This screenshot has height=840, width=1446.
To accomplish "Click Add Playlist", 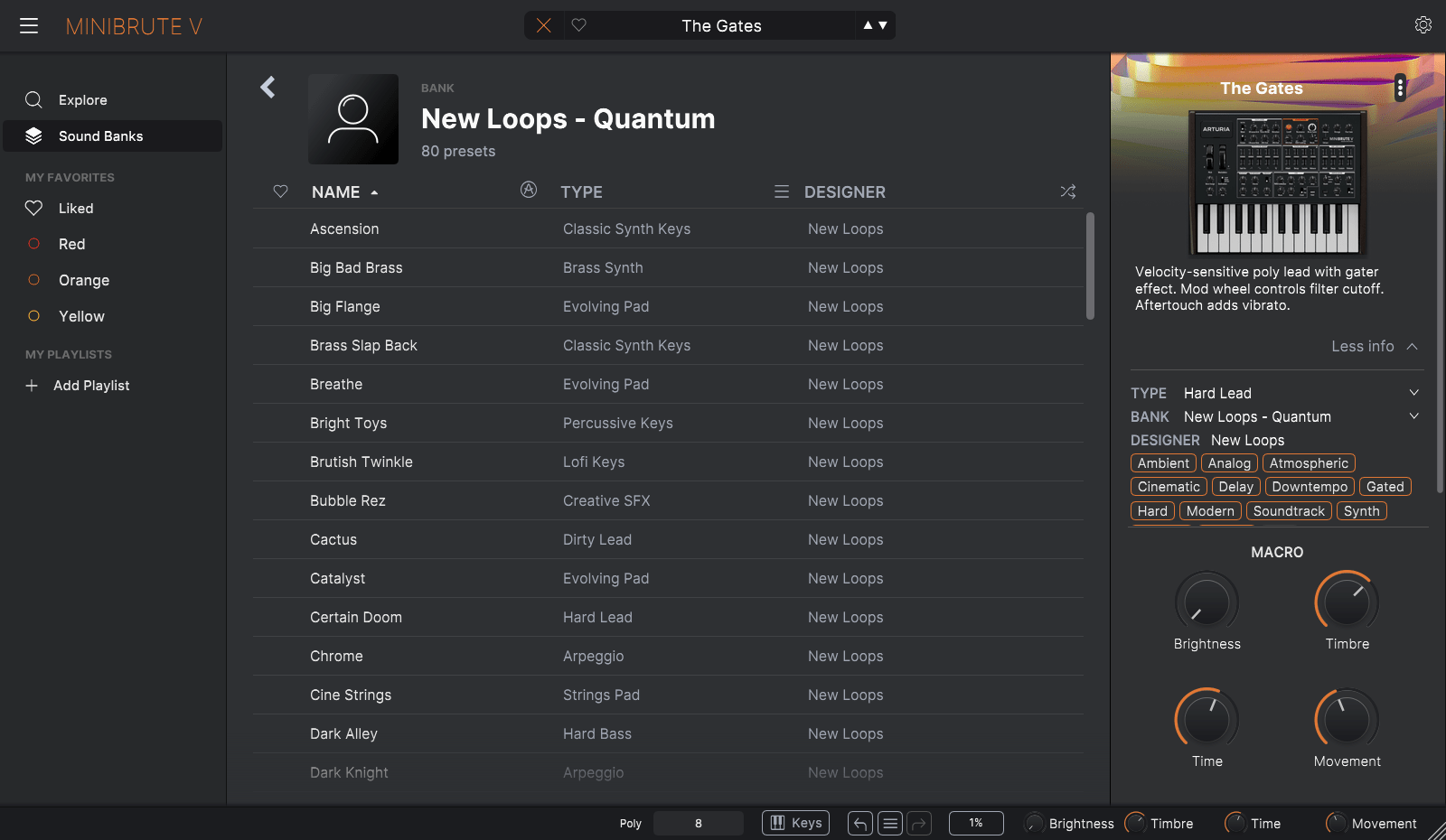I will pos(90,386).
